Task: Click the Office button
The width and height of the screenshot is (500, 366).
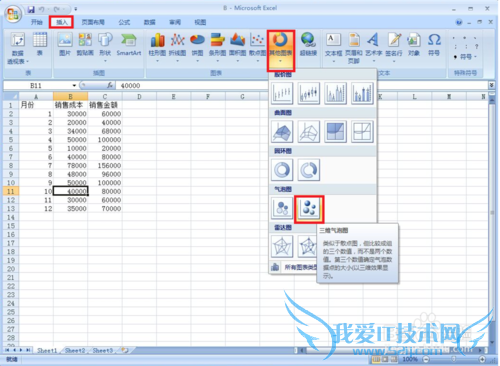Action: pos(13,14)
